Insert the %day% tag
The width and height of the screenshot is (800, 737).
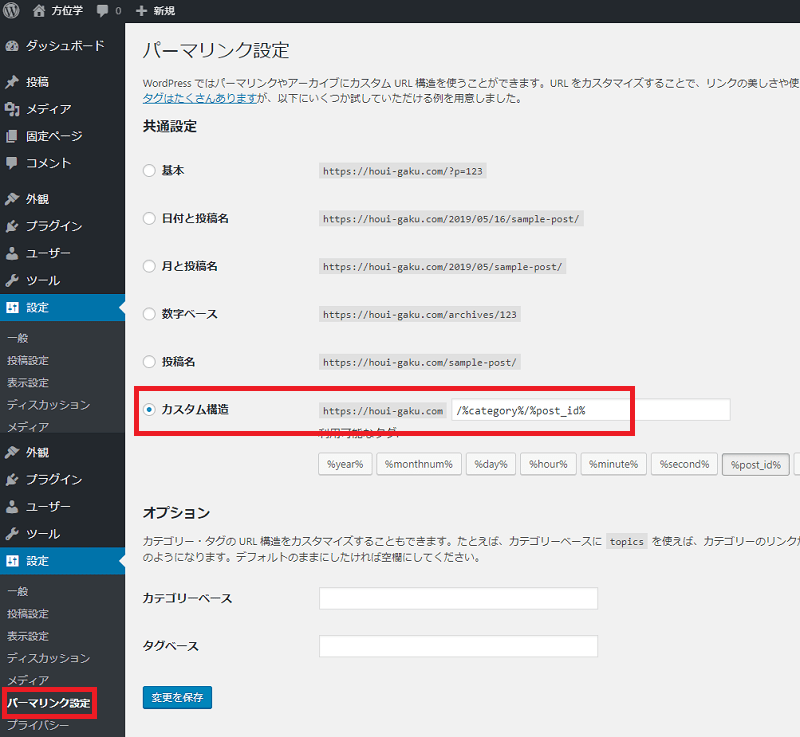490,464
